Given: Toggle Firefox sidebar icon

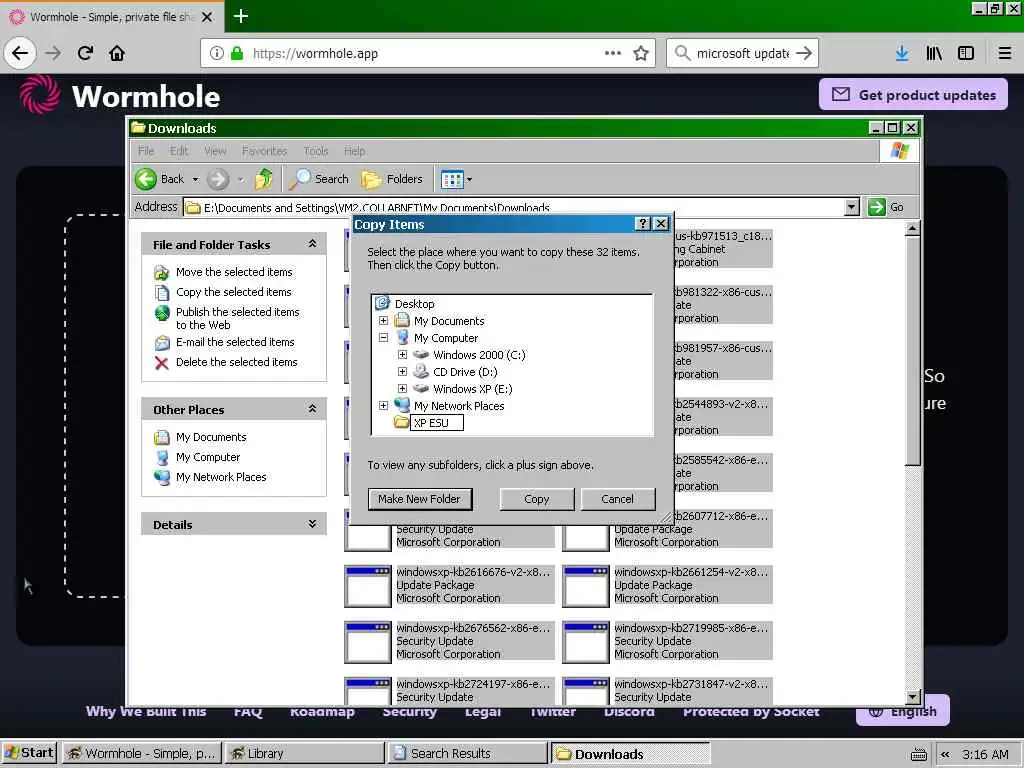Looking at the screenshot, I should [966, 53].
